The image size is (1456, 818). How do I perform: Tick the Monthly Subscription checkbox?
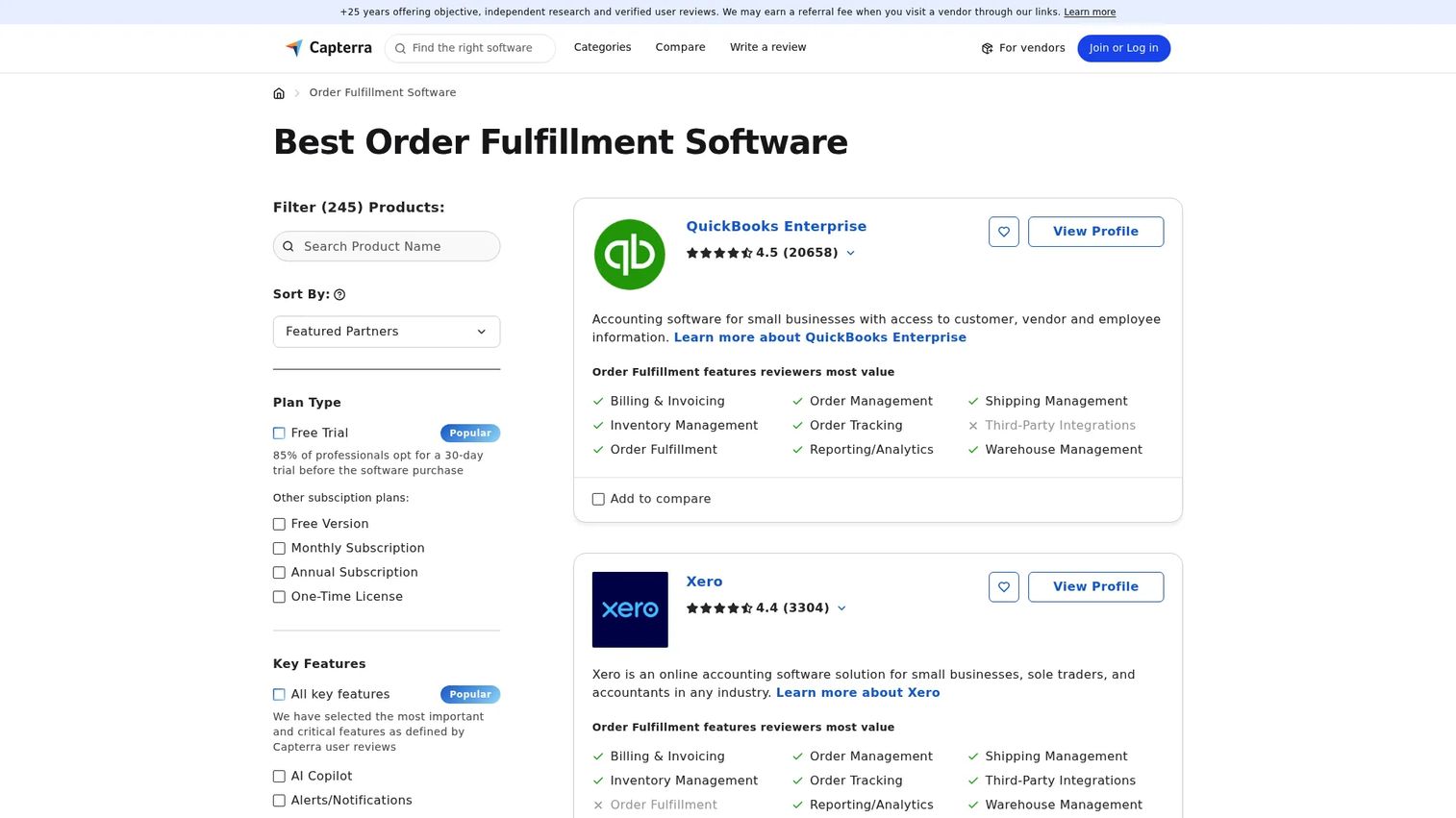(x=279, y=548)
